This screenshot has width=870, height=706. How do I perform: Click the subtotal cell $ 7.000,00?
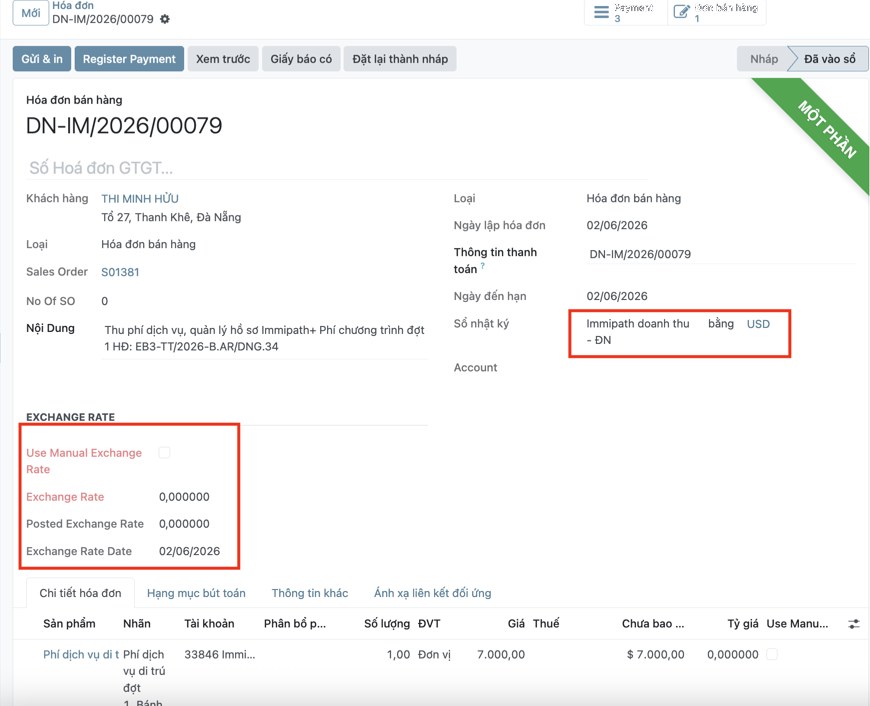tap(655, 654)
